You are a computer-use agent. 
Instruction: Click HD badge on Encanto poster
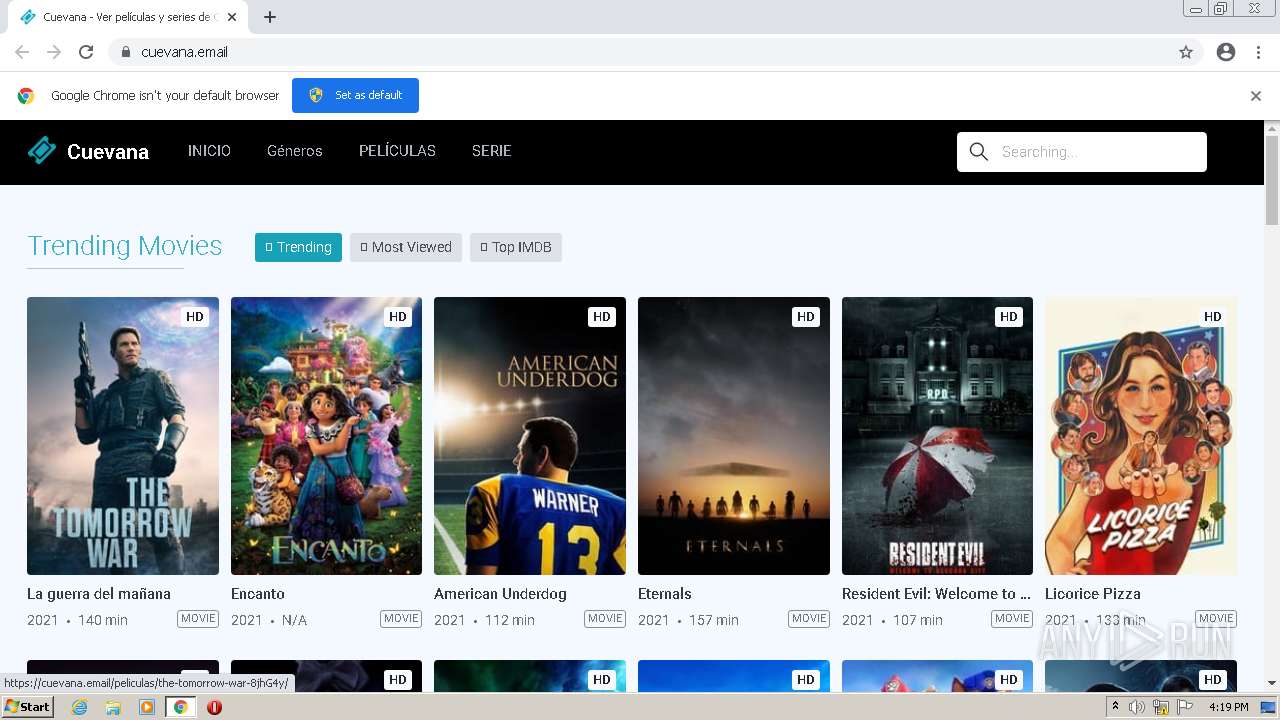[x=398, y=317]
